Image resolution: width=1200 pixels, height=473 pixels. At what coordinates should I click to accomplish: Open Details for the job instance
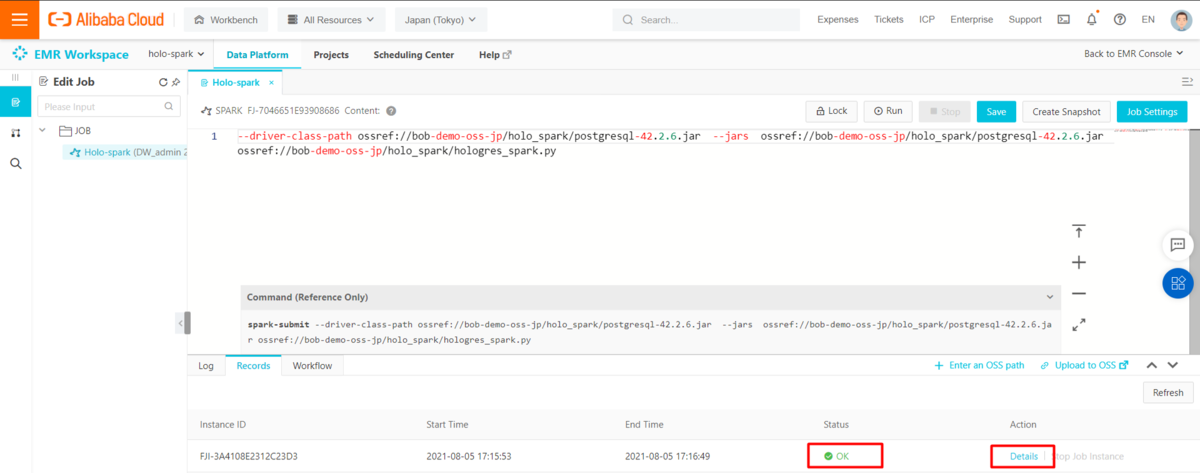click(x=1023, y=456)
